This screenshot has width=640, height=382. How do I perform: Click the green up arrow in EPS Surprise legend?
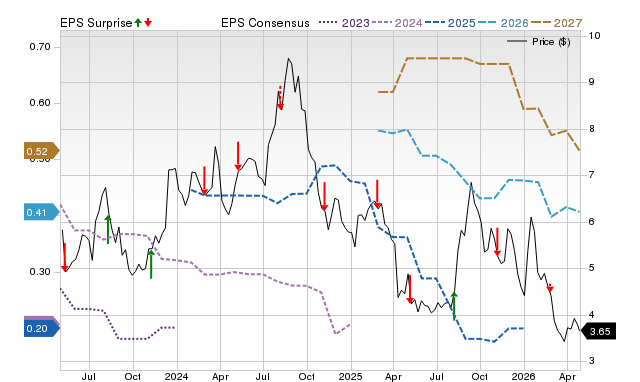[x=138, y=23]
